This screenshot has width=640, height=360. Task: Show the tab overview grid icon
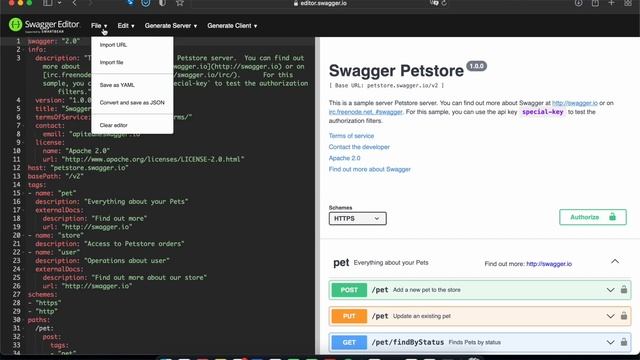click(x=628, y=3)
